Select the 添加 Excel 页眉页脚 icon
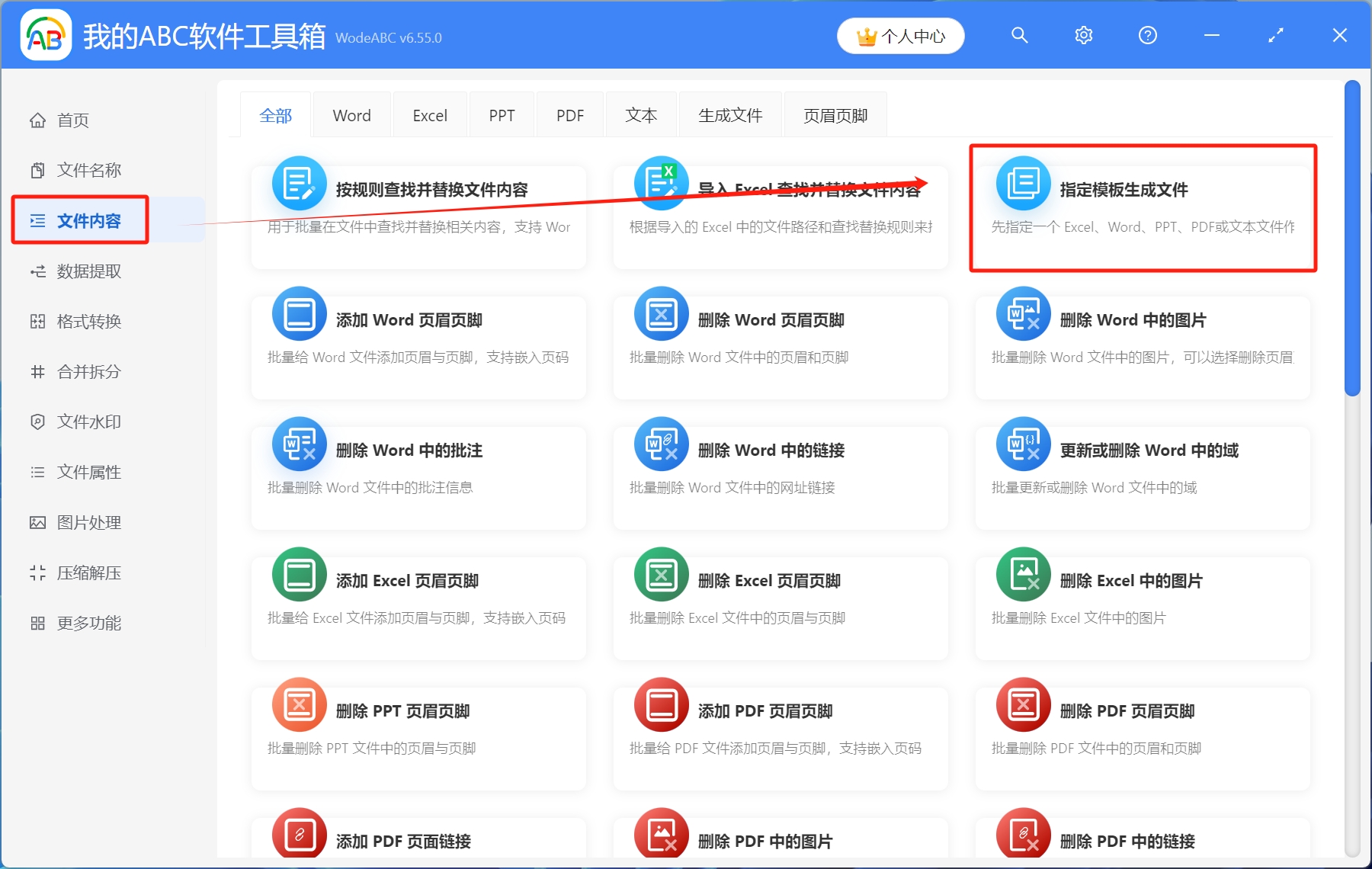The height and width of the screenshot is (869, 1372). pos(299,574)
